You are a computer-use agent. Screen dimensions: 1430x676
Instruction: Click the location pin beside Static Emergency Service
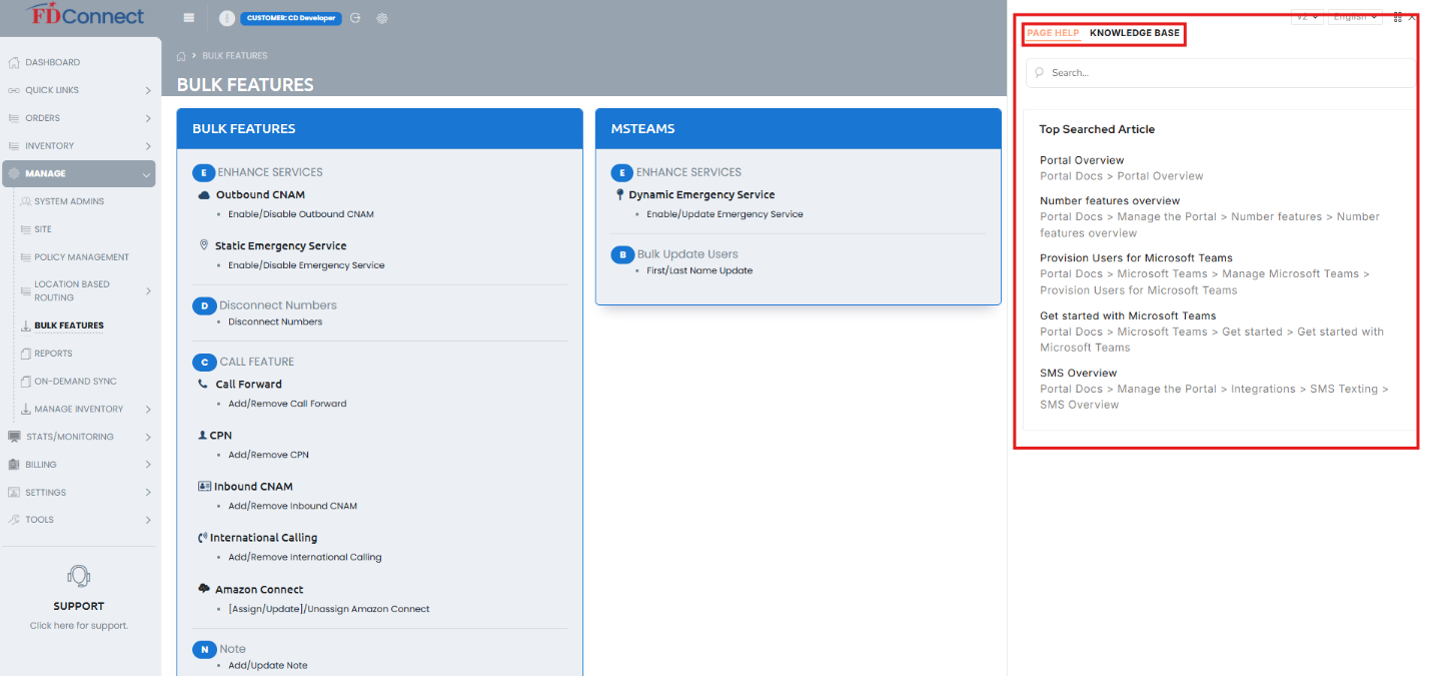pyautogui.click(x=204, y=245)
